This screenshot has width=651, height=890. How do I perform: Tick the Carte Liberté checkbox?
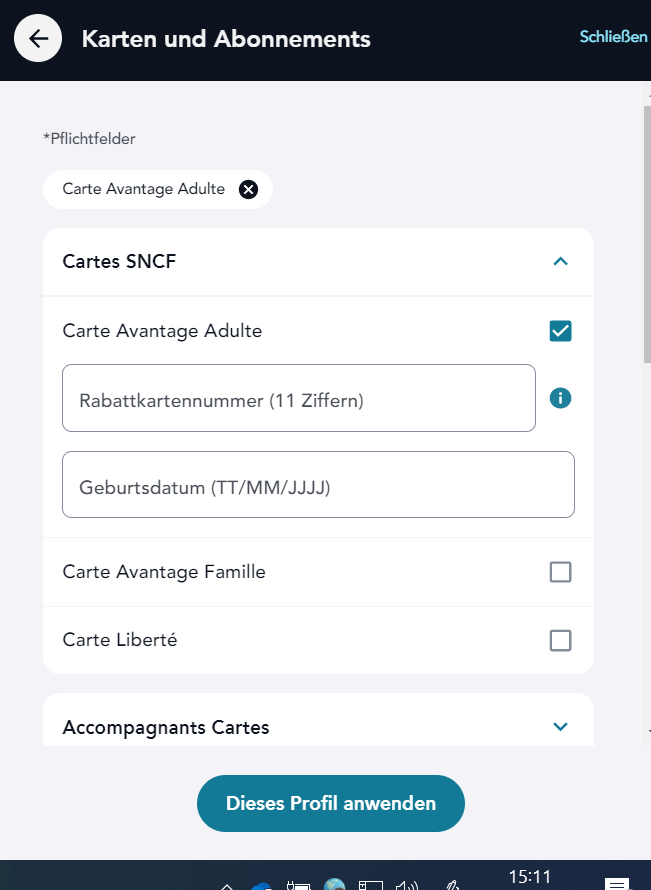click(x=561, y=640)
